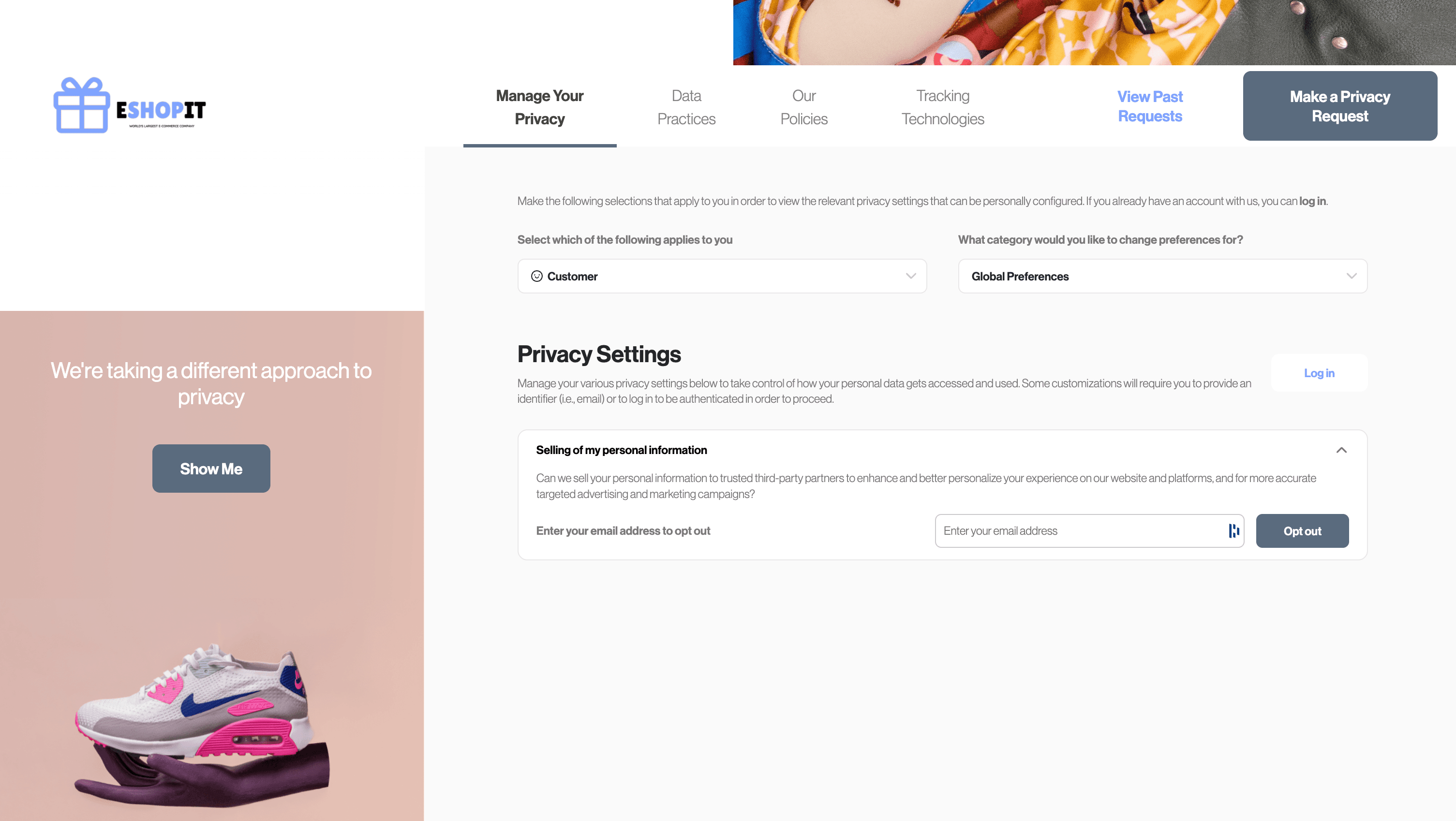The image size is (1456, 821).
Task: Click the log in link in the description text
Action: tap(1312, 201)
